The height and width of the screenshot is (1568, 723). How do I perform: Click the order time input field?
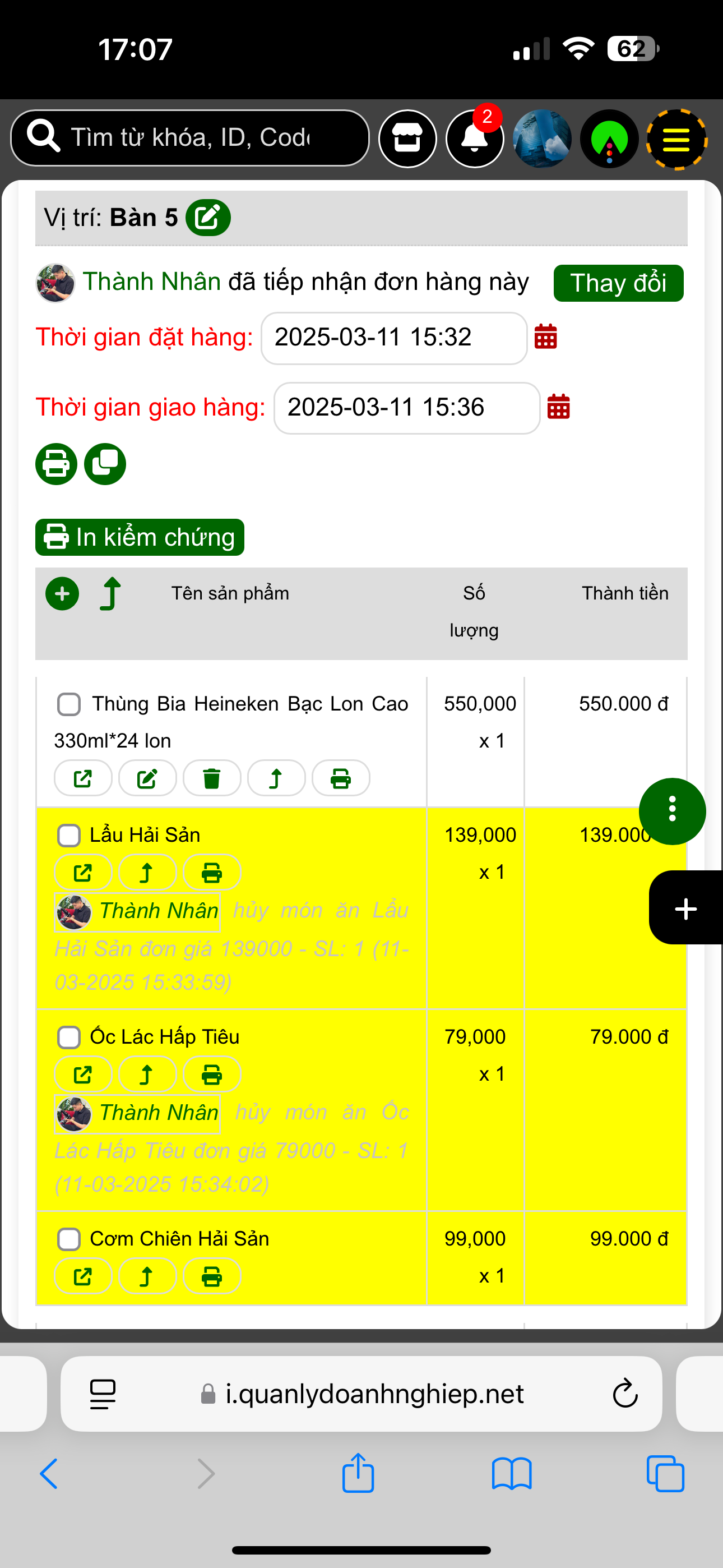(393, 338)
